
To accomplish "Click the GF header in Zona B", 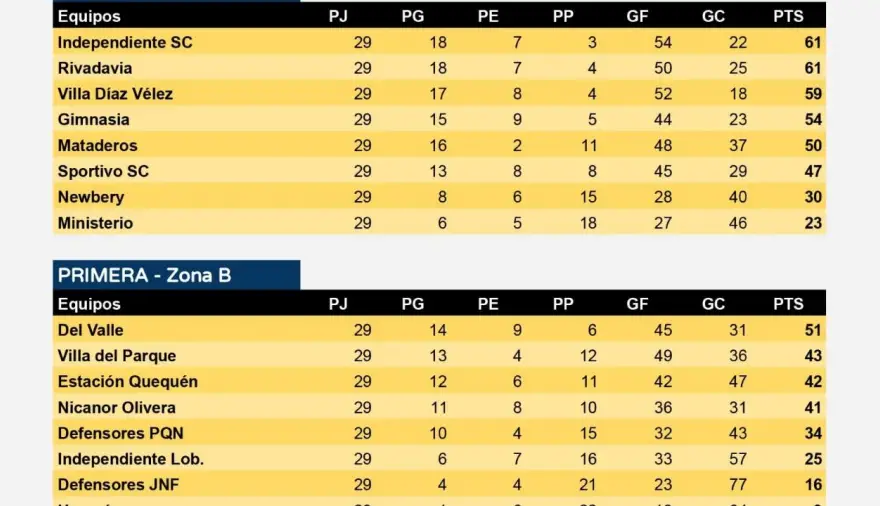I will (637, 303).
